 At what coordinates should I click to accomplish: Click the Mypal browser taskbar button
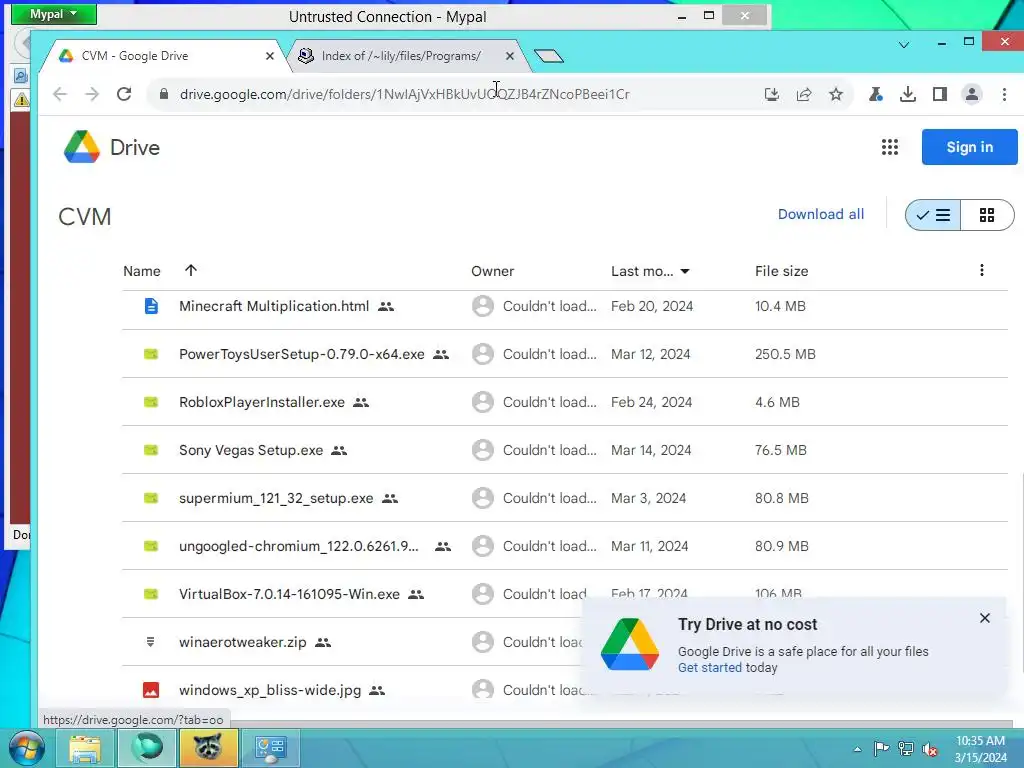click(147, 748)
